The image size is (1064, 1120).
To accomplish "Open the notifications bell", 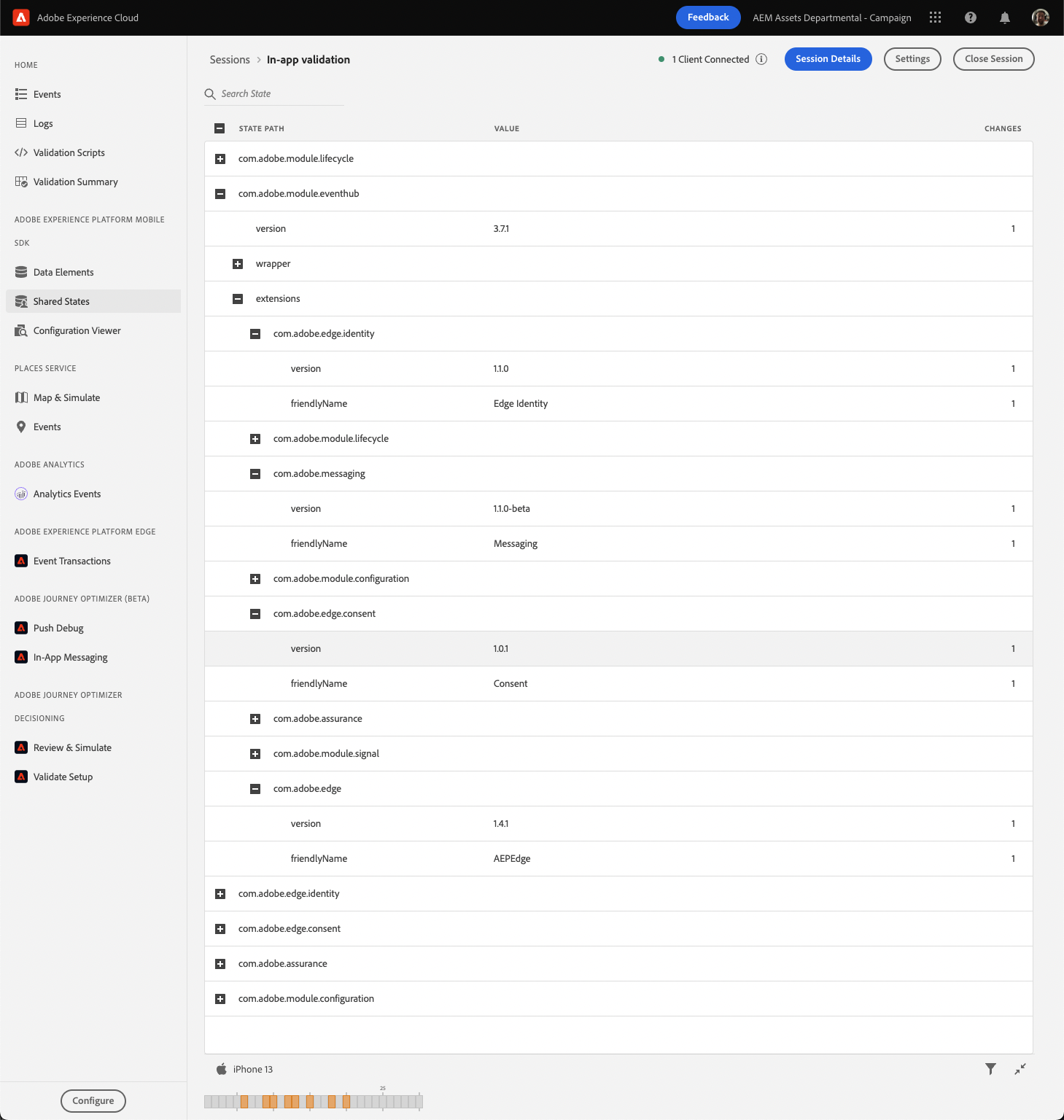I will [x=1004, y=17].
